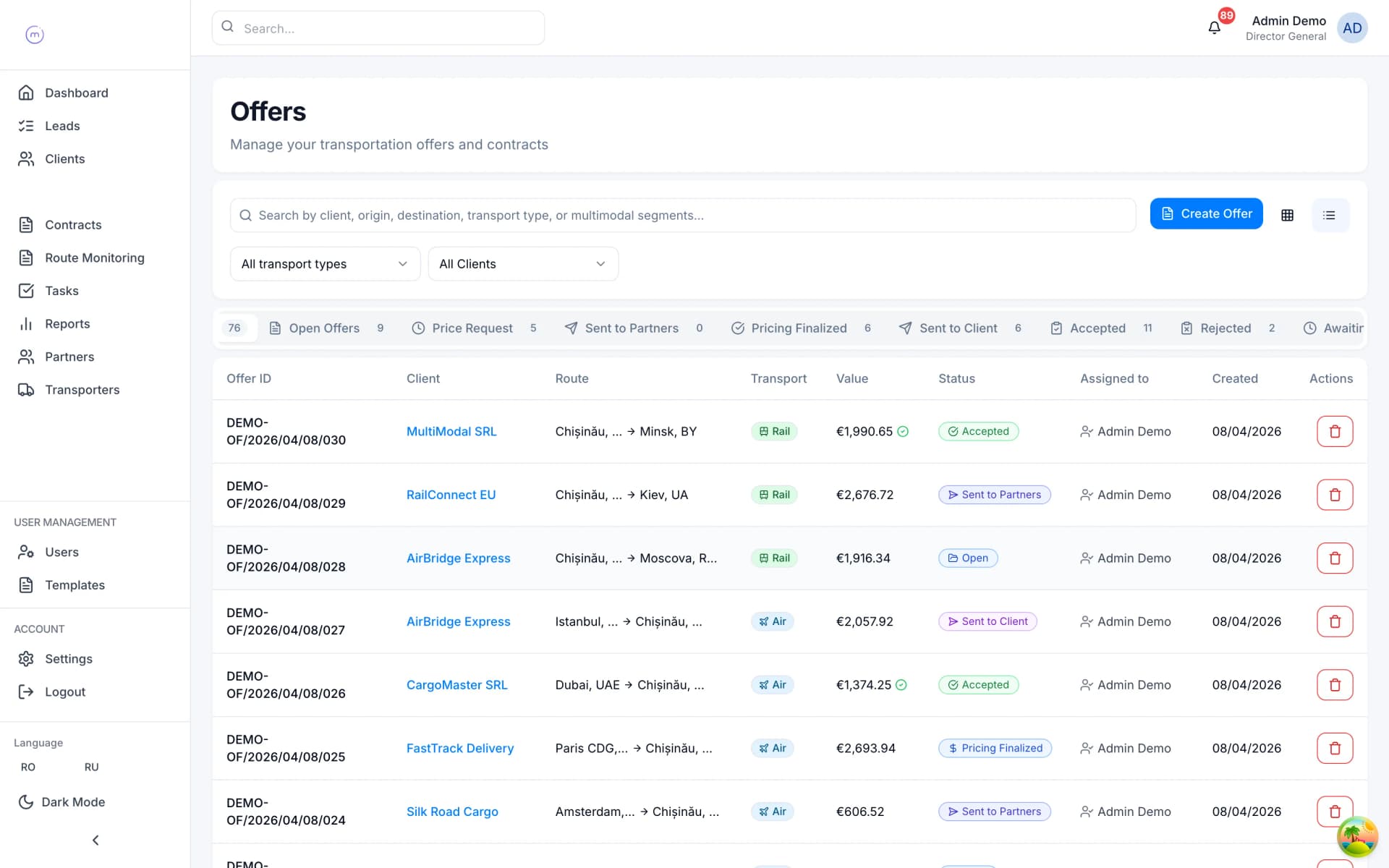Delete offer DEMO-OF/2026/04/08/026
The image size is (1389, 868).
pyautogui.click(x=1335, y=685)
